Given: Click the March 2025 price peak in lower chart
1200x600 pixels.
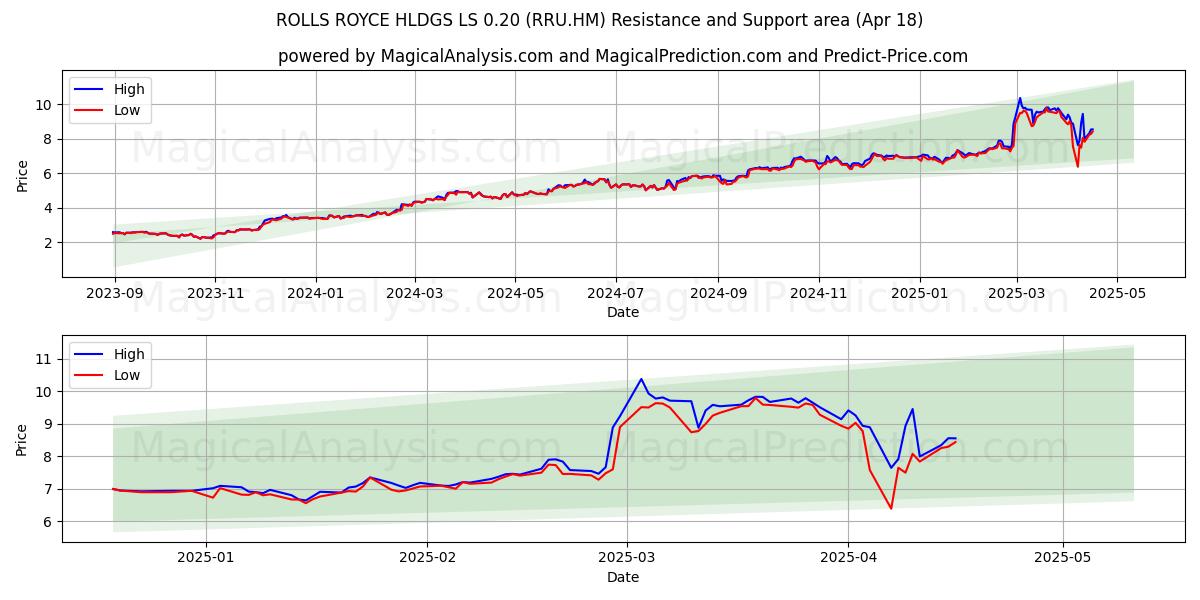Looking at the screenshot, I should tap(641, 379).
